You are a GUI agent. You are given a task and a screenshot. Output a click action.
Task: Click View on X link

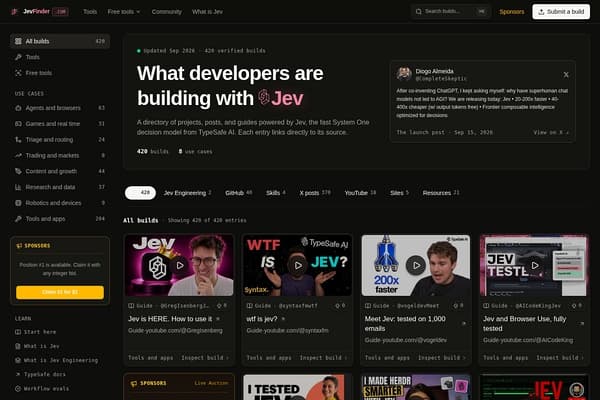pyautogui.click(x=551, y=132)
